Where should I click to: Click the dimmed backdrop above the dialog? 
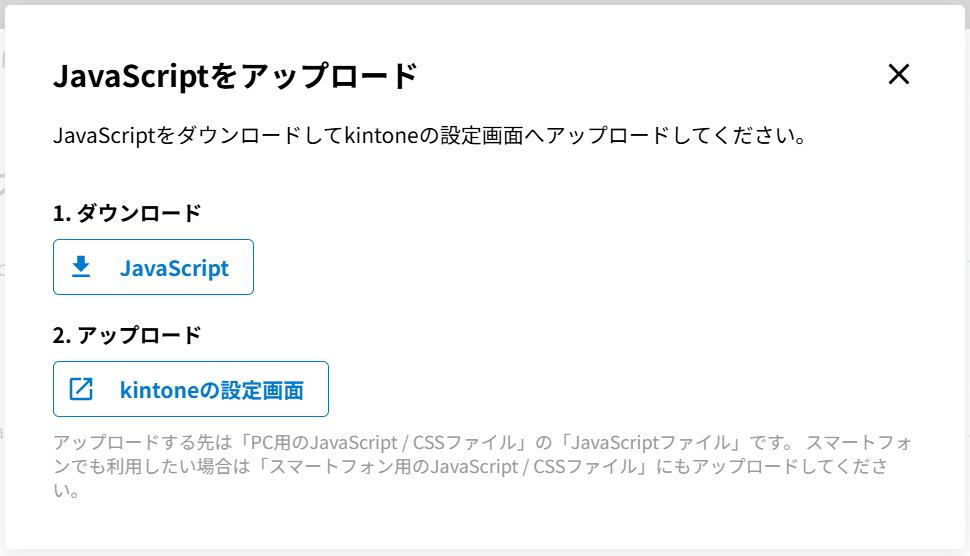pos(485,3)
